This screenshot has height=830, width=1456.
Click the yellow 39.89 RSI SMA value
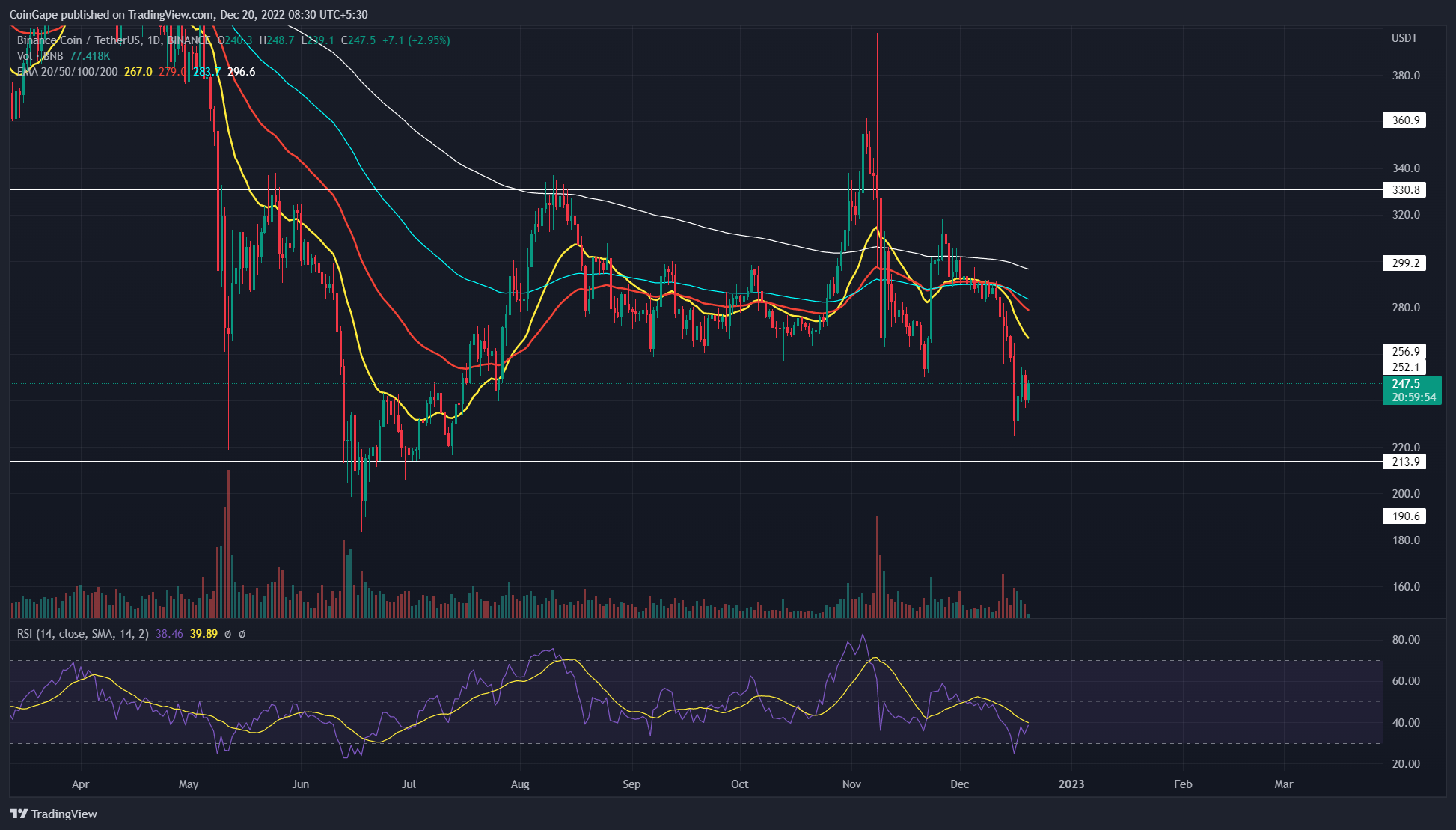(204, 634)
